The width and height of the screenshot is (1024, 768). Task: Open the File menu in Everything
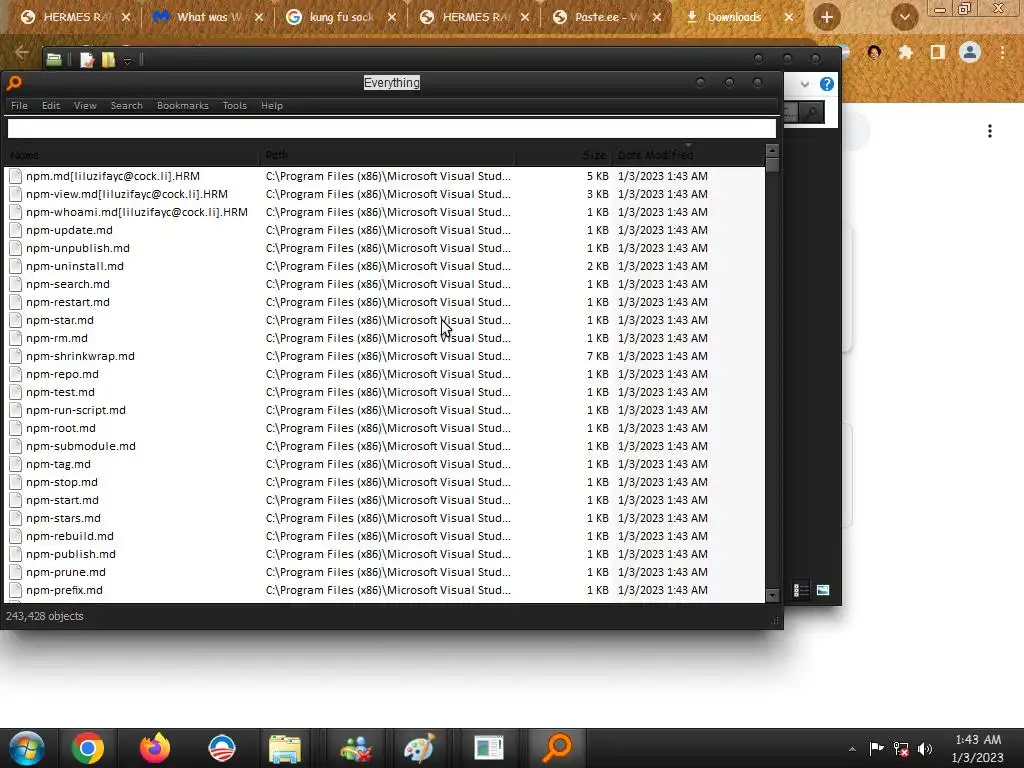(x=20, y=106)
